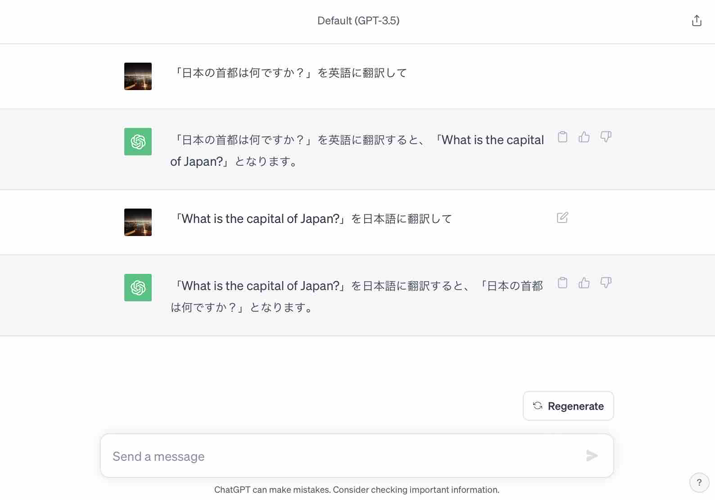The height and width of the screenshot is (500, 715).
Task: Click the first user prompt asking to translate into 英語
Action: pyautogui.click(x=290, y=73)
